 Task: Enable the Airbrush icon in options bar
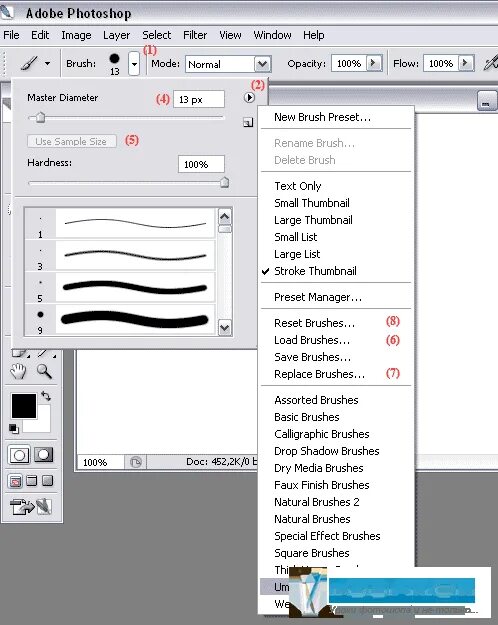[490, 63]
